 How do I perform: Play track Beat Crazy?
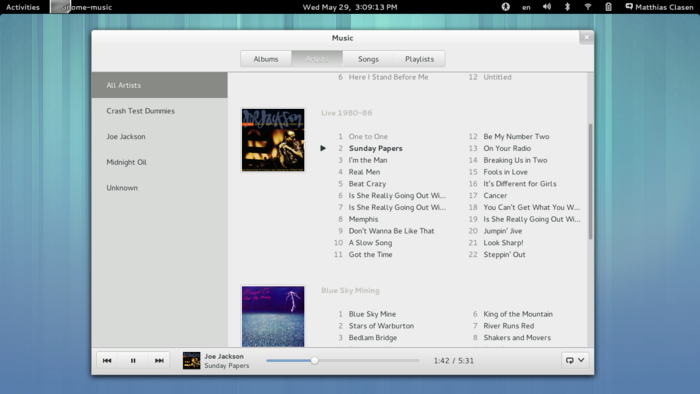[367, 184]
